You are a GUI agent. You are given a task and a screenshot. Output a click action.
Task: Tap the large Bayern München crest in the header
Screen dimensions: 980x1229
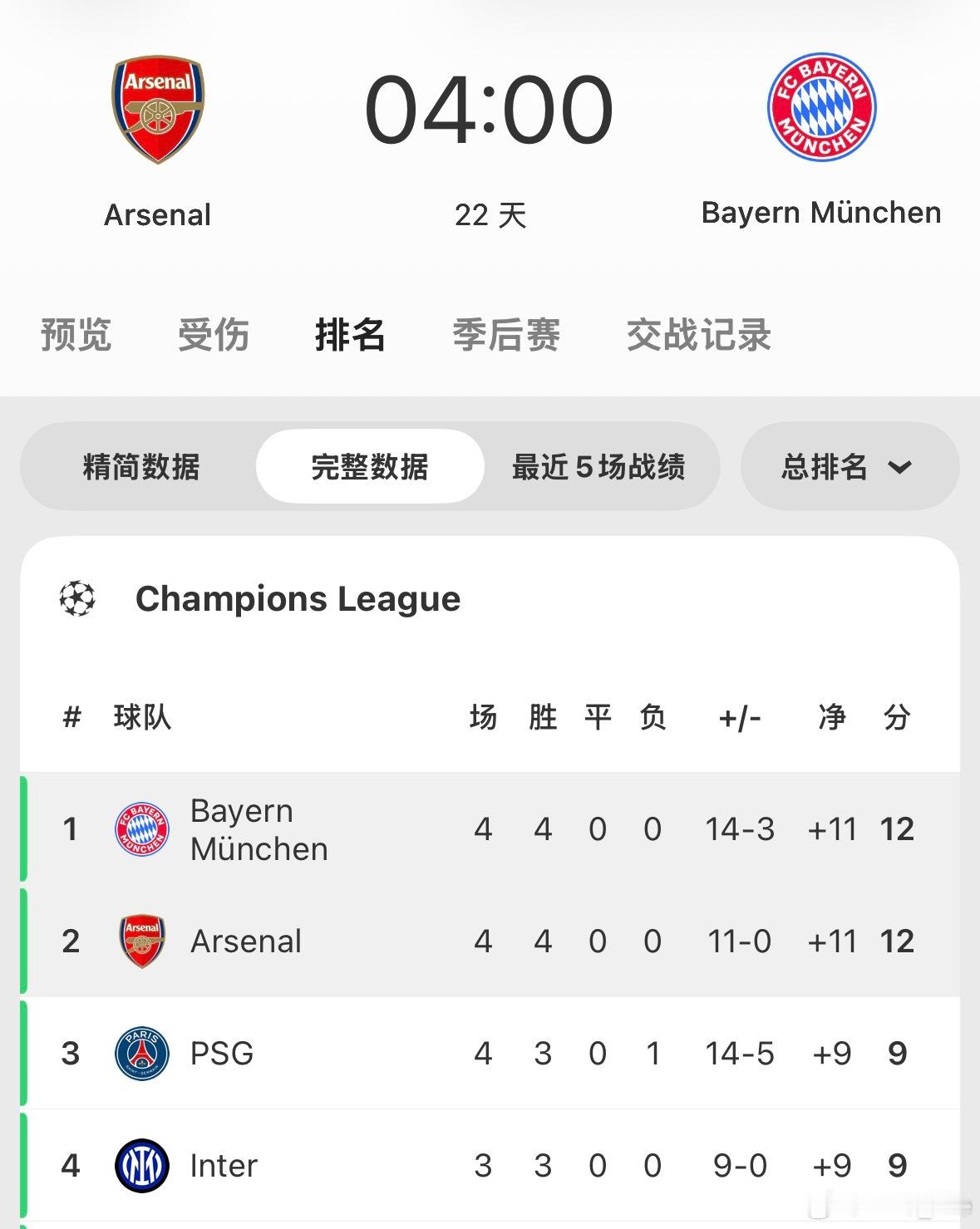pos(821,107)
